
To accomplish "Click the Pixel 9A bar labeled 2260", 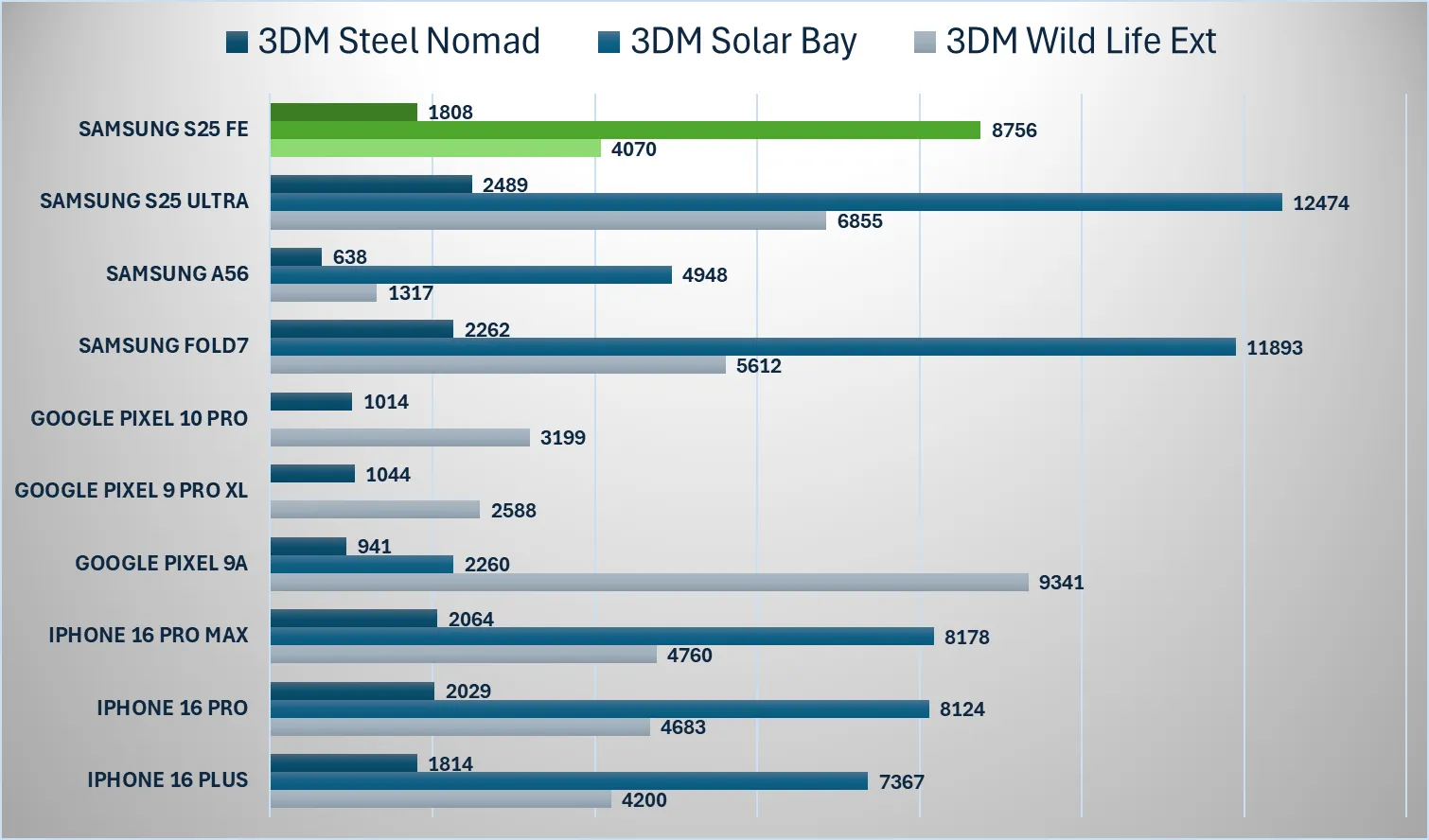I will click(x=362, y=564).
